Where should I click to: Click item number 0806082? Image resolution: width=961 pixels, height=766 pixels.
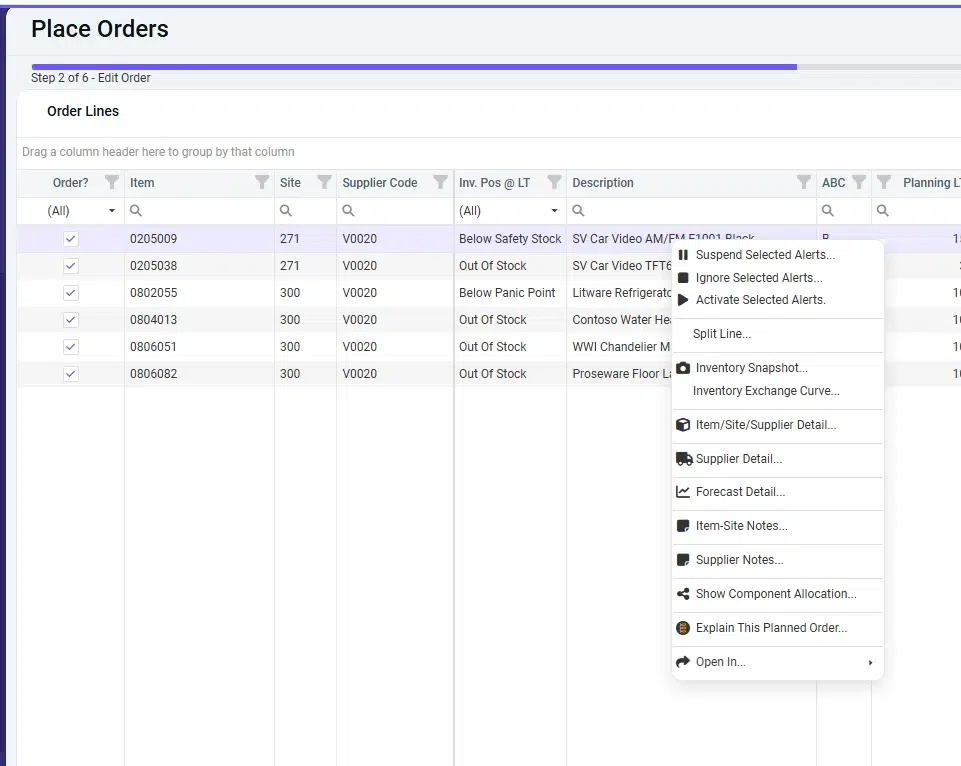[x=153, y=374]
